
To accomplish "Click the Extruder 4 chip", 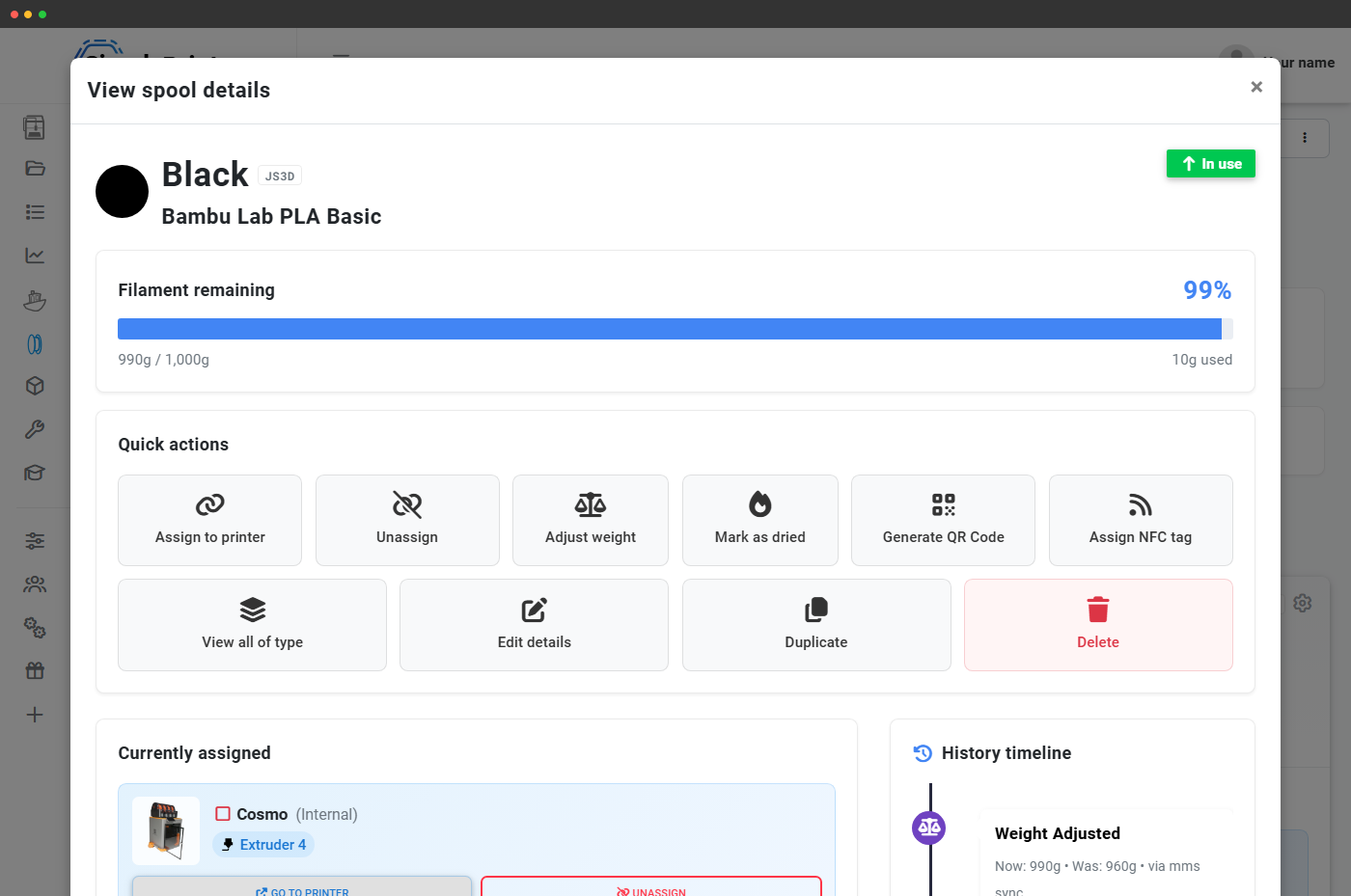I will (x=263, y=845).
